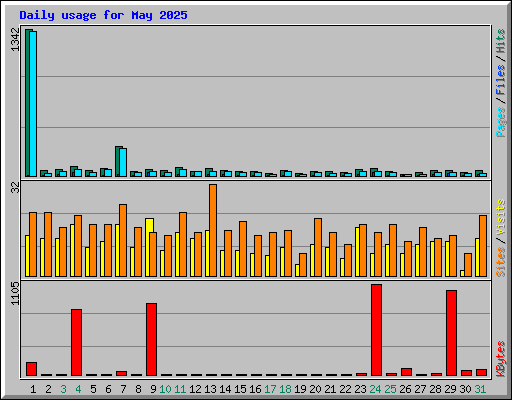Click day label 24 on the x-axis
The height and width of the screenshot is (400, 512).
[375, 389]
